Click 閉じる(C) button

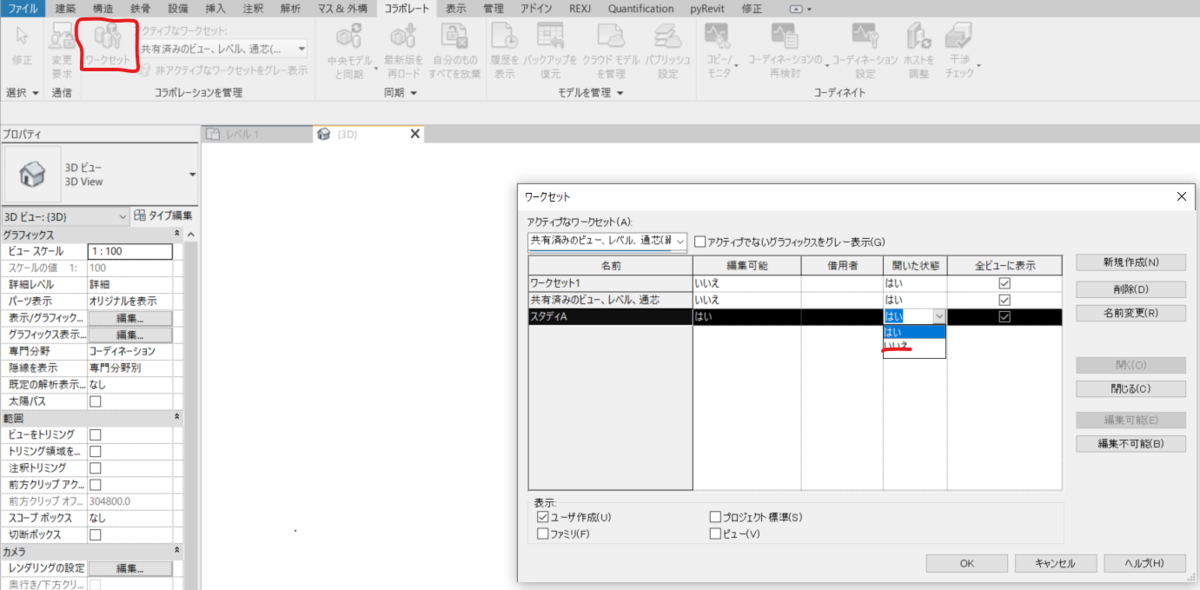pyautogui.click(x=1131, y=388)
